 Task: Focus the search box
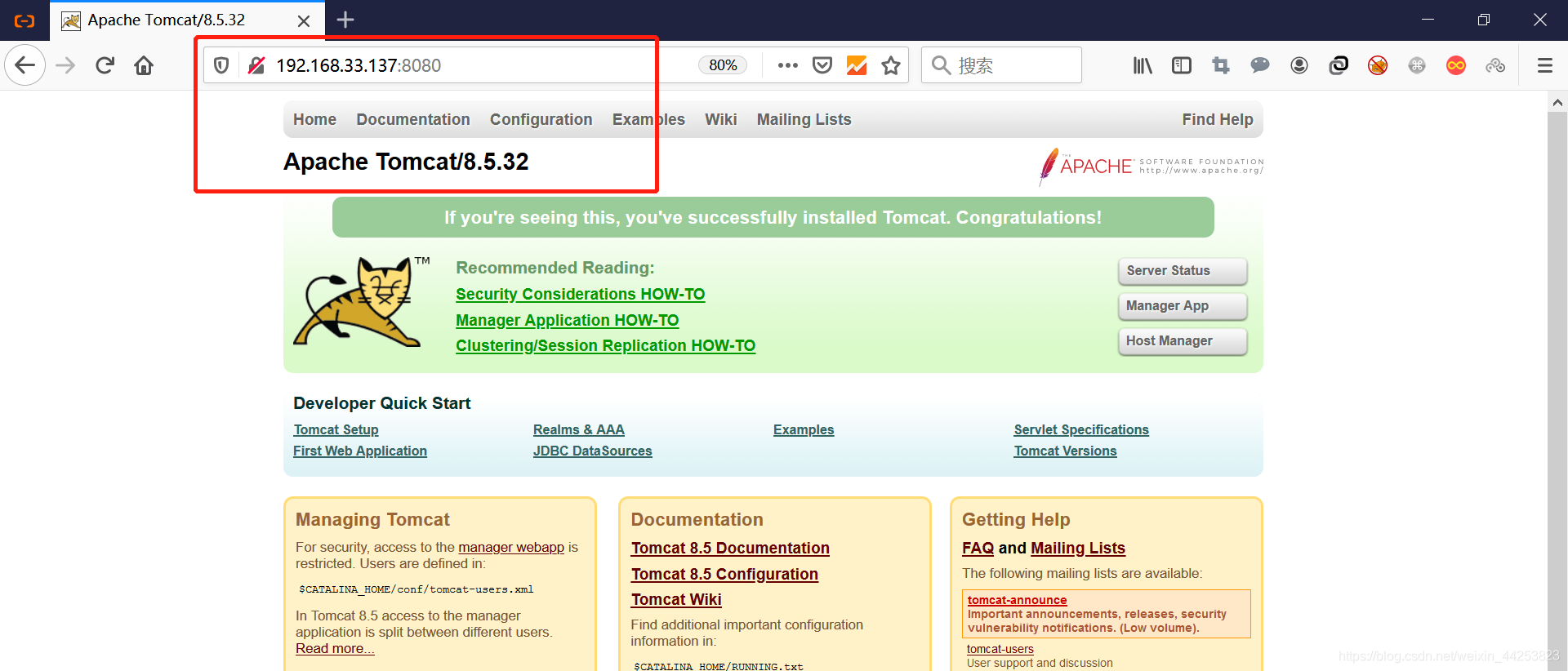coord(1001,65)
